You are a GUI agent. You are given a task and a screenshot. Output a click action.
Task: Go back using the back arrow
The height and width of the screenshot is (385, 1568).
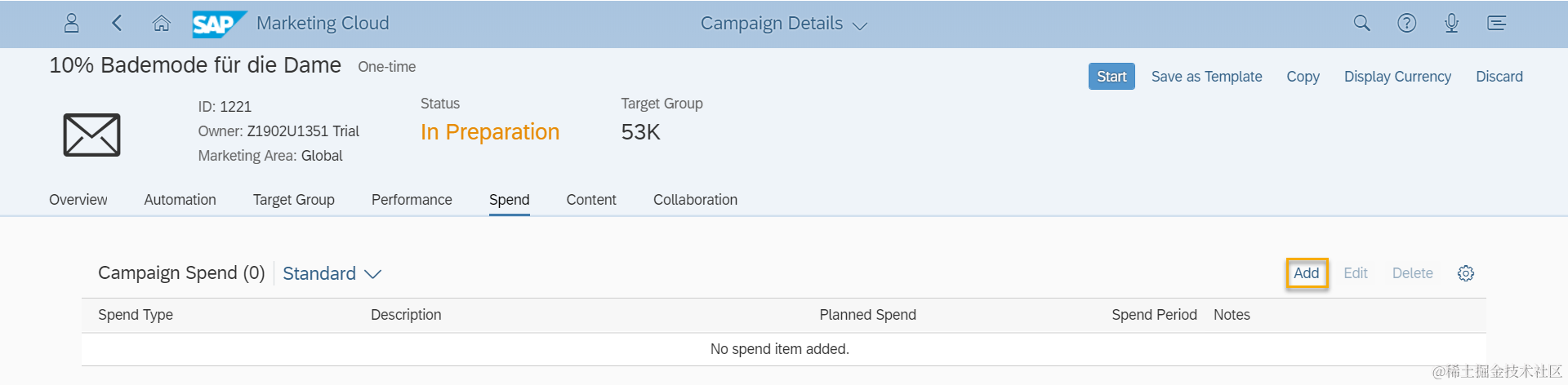tap(117, 23)
